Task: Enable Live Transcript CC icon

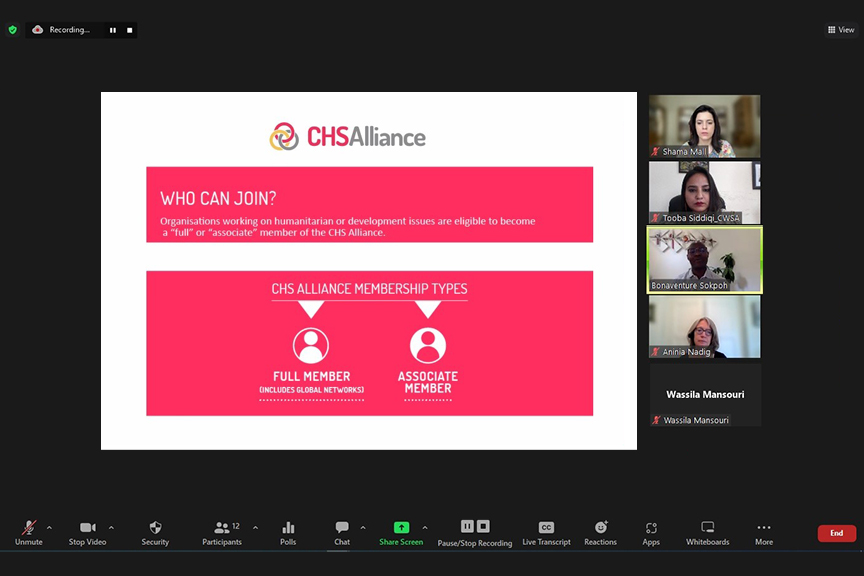Action: (x=546, y=527)
